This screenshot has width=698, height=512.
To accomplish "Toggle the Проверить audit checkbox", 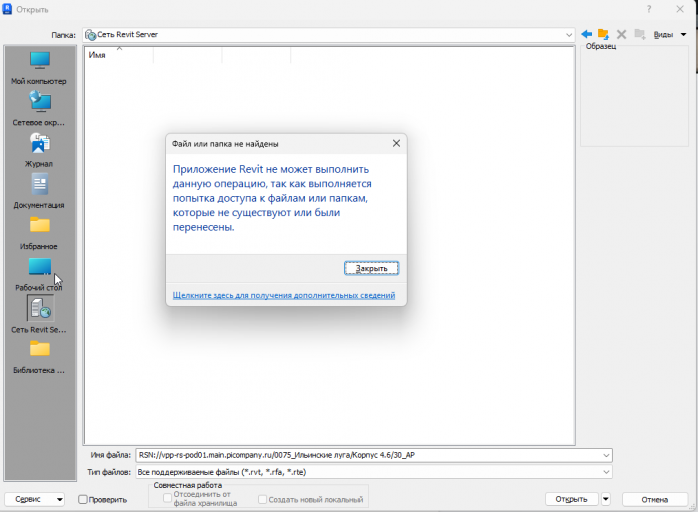I will 83,500.
